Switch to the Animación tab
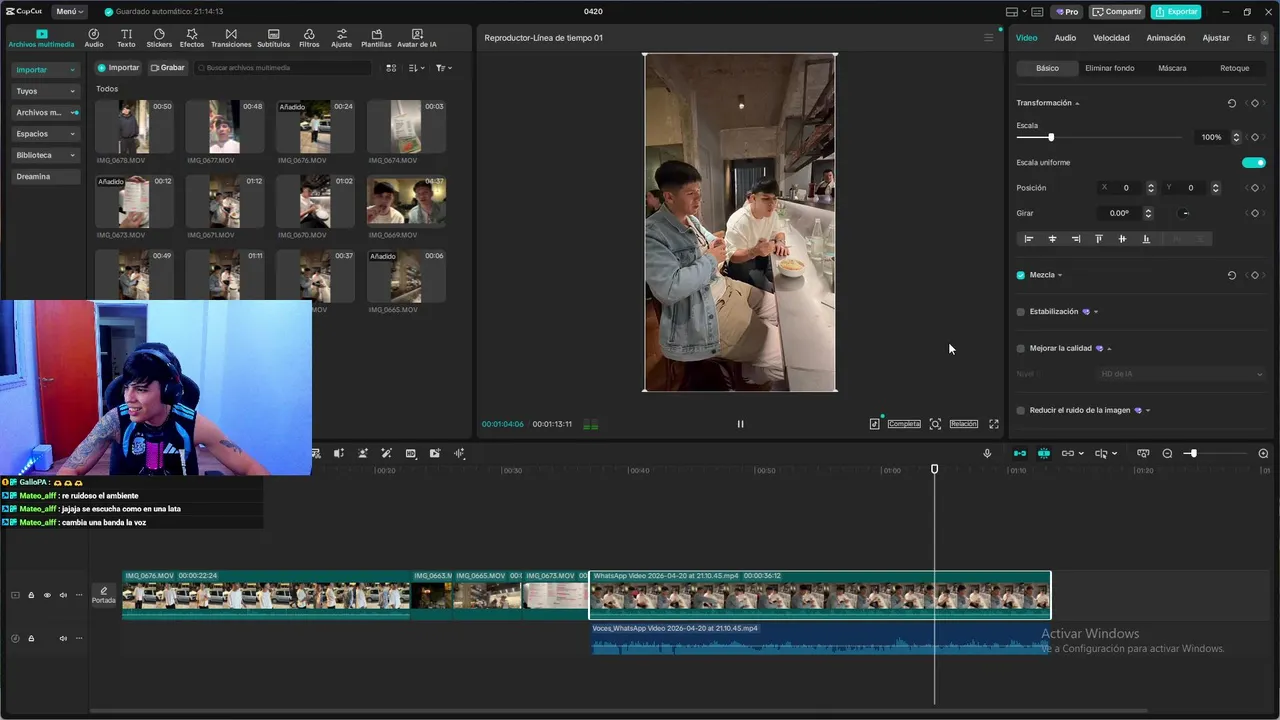Viewport: 1280px width, 720px height. click(1166, 38)
